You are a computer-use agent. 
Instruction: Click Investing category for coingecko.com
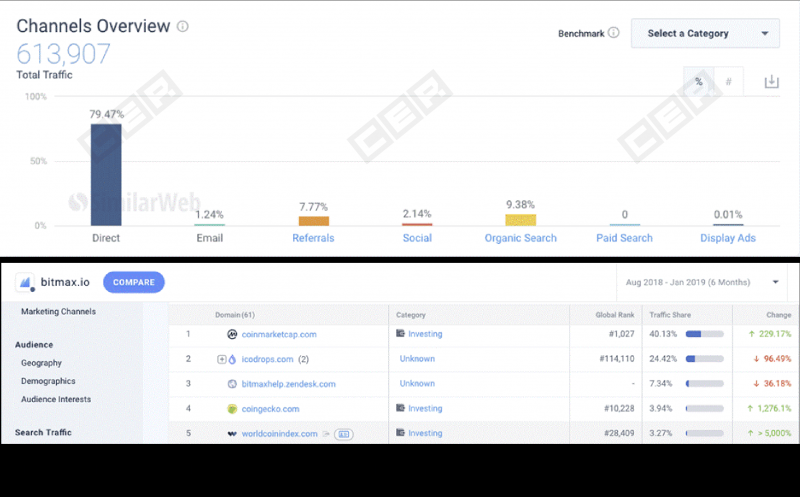pos(425,408)
